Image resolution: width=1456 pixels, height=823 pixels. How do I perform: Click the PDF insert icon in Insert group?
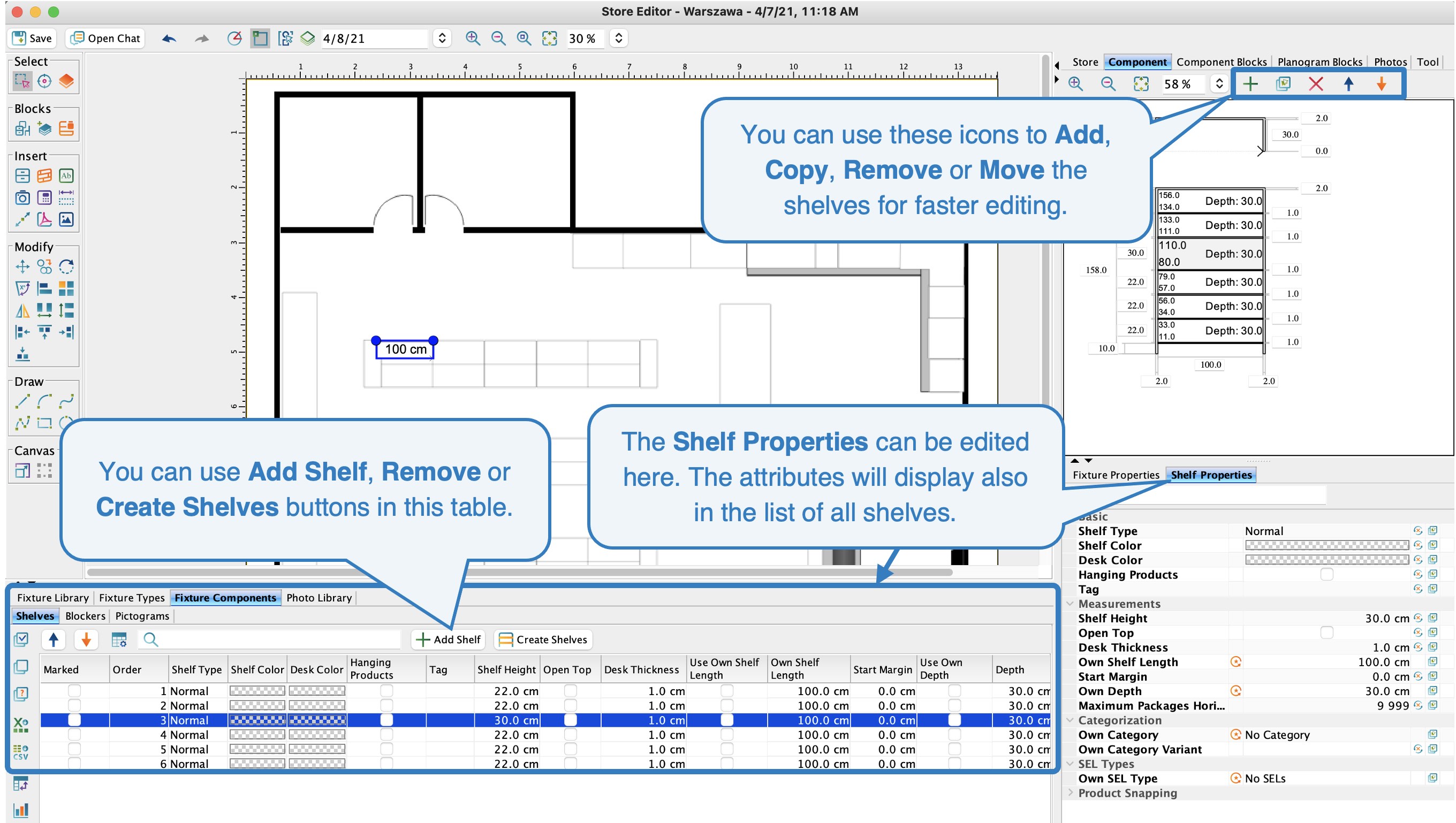[x=44, y=219]
